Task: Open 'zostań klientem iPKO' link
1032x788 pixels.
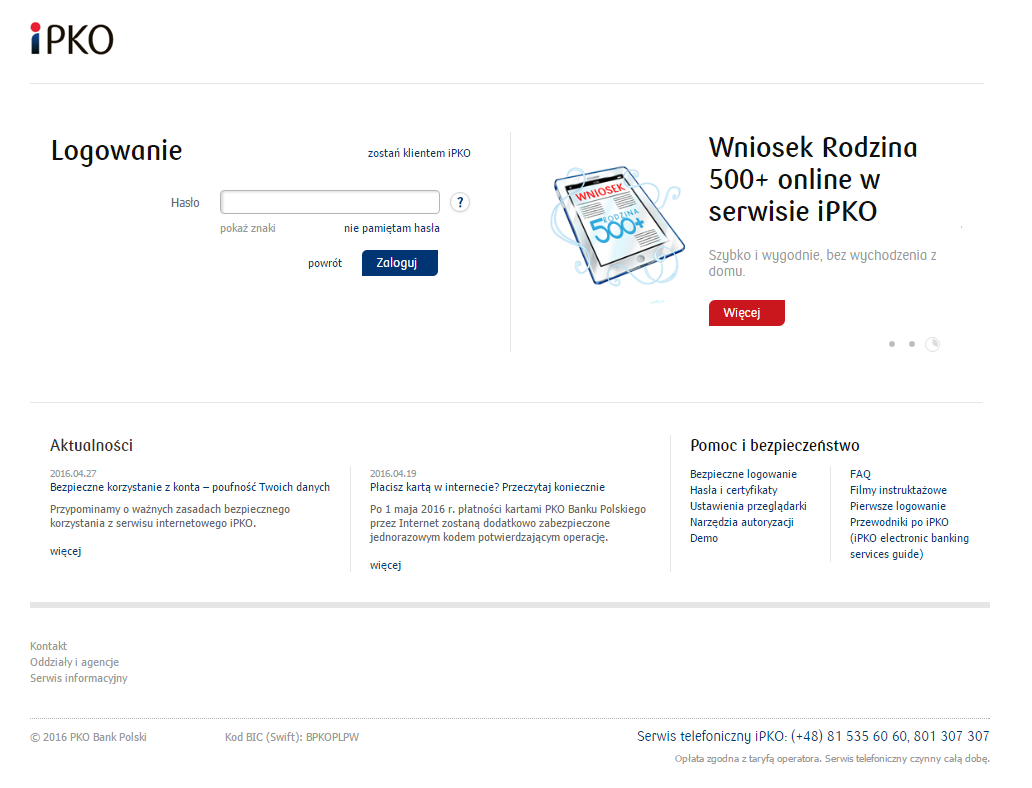Action: 419,153
